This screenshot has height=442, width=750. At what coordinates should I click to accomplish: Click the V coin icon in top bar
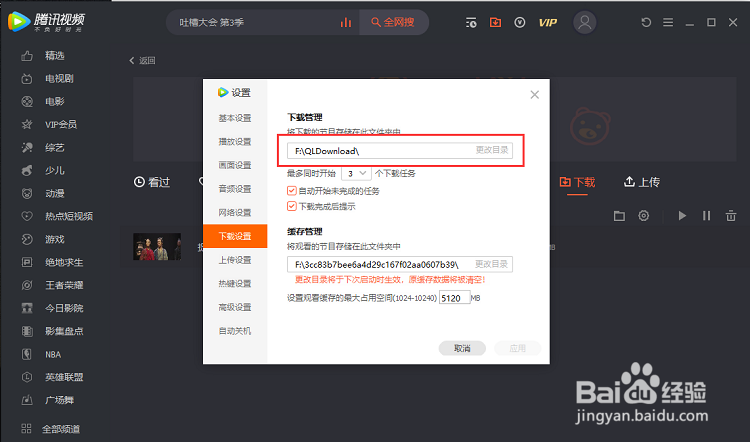tap(520, 22)
